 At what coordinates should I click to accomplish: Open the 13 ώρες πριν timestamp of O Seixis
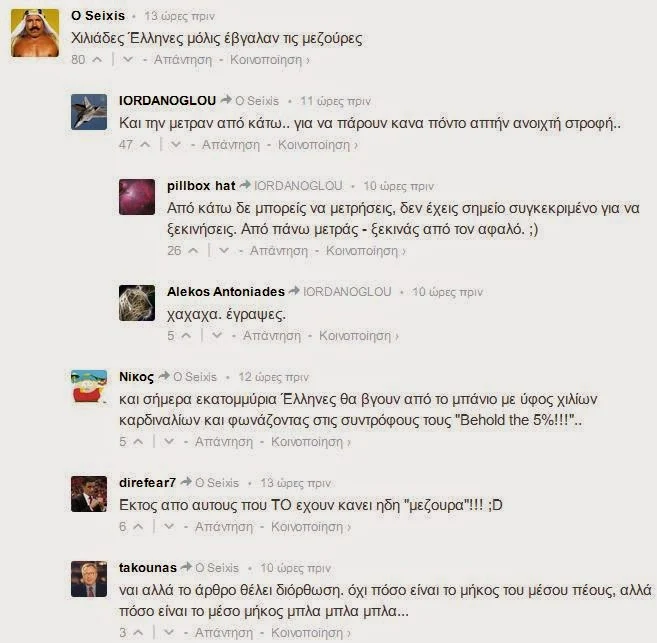(x=179, y=16)
